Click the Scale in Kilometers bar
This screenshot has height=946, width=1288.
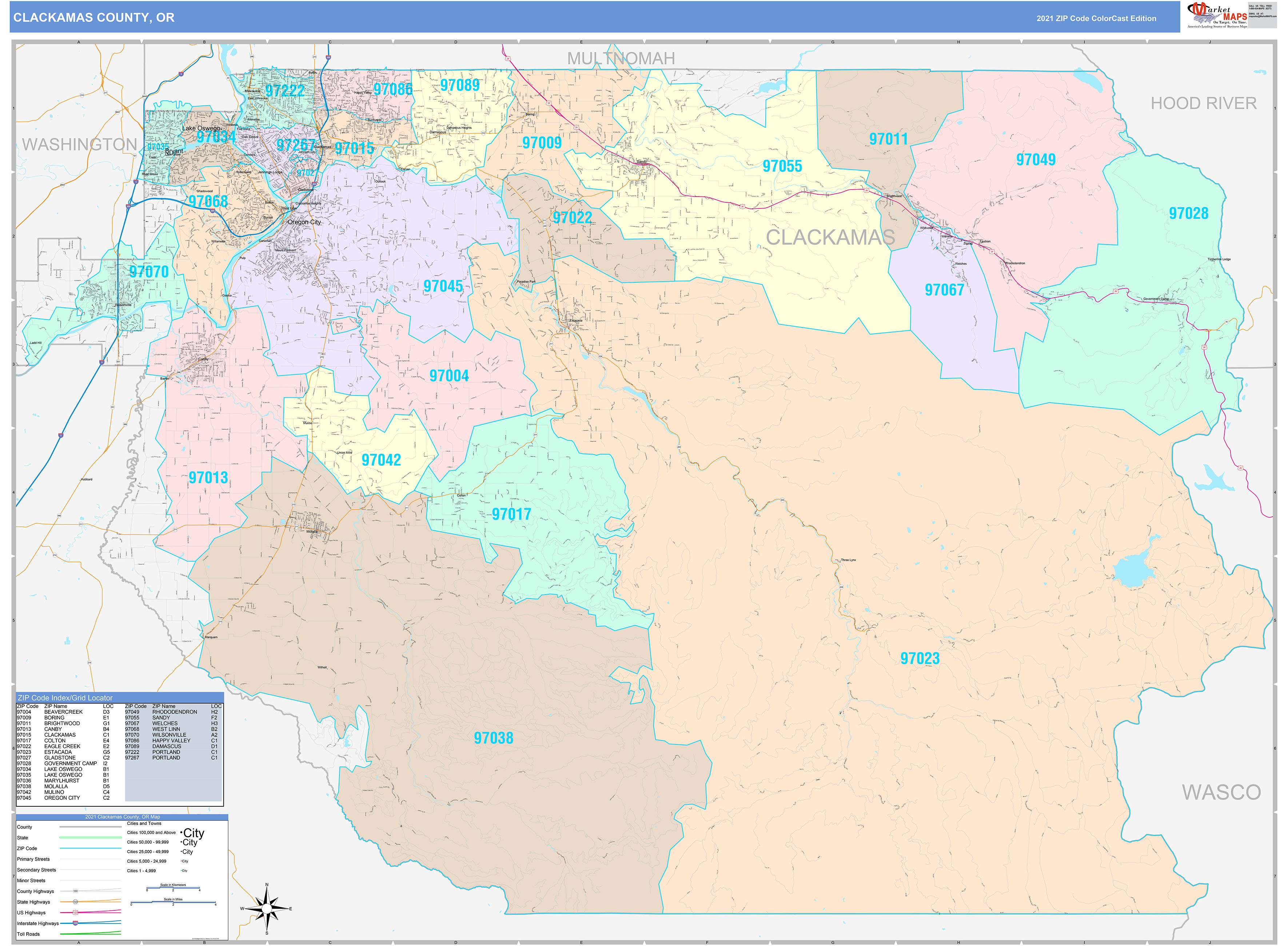point(173,888)
